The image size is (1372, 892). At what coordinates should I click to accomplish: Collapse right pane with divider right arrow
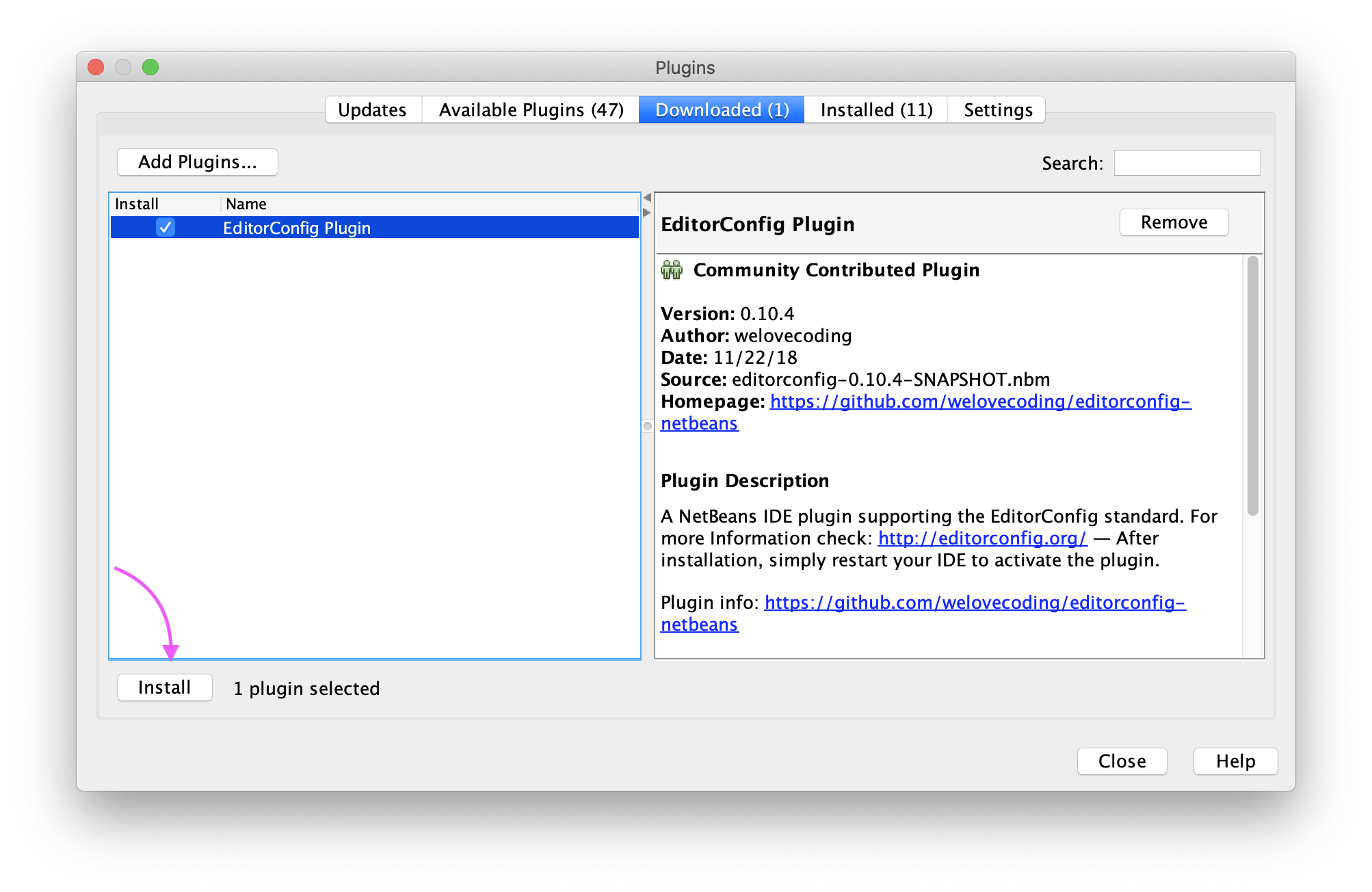click(x=647, y=212)
